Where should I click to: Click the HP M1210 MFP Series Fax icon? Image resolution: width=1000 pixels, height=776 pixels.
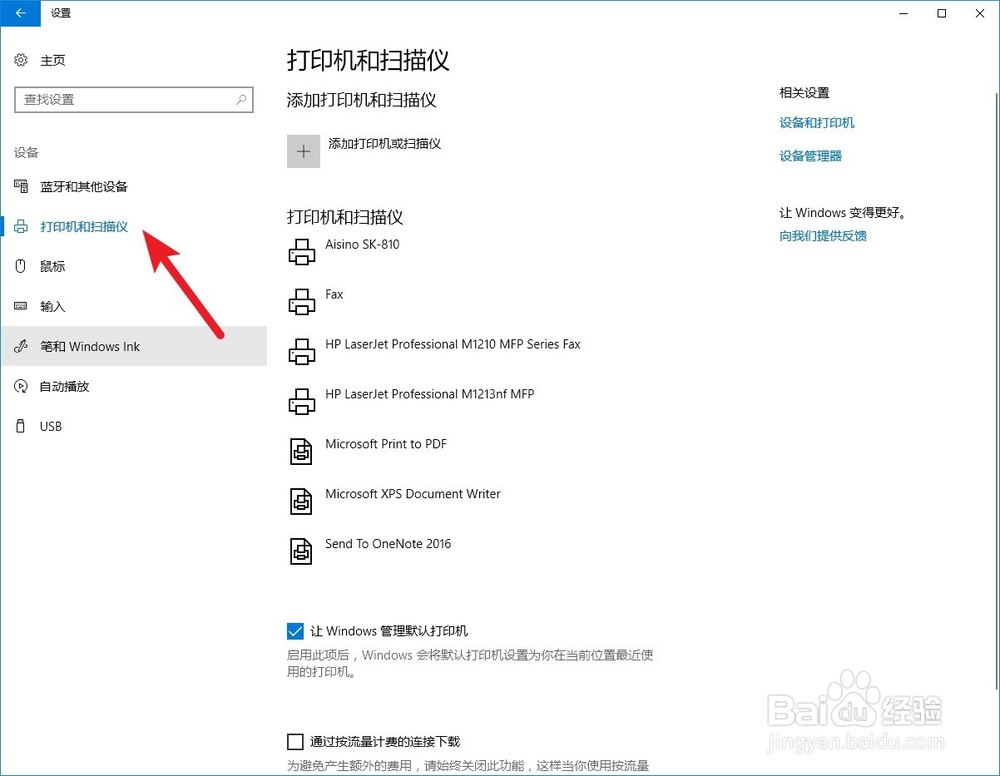click(302, 351)
